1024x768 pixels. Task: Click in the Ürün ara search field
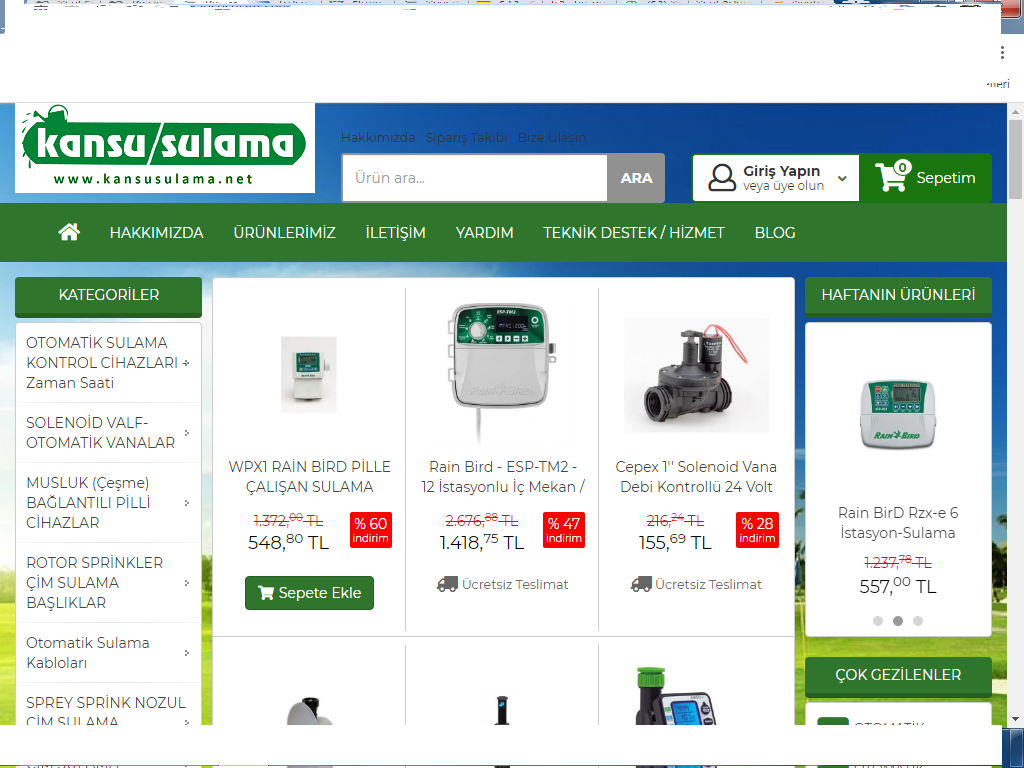point(475,178)
